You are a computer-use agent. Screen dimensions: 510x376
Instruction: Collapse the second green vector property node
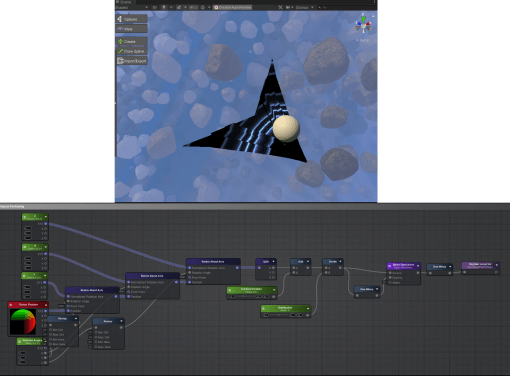(46, 247)
